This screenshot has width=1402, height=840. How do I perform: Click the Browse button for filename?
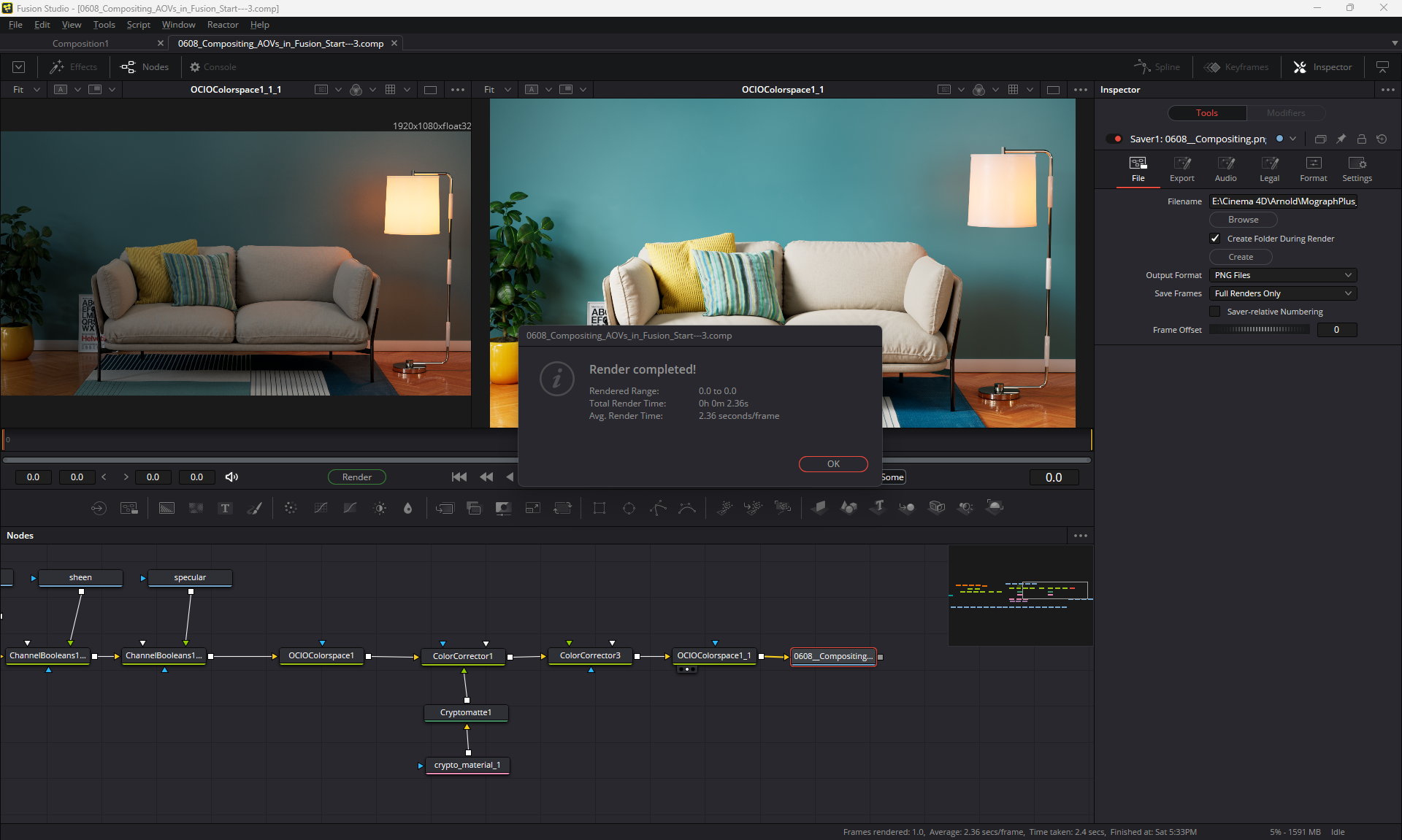tap(1242, 220)
